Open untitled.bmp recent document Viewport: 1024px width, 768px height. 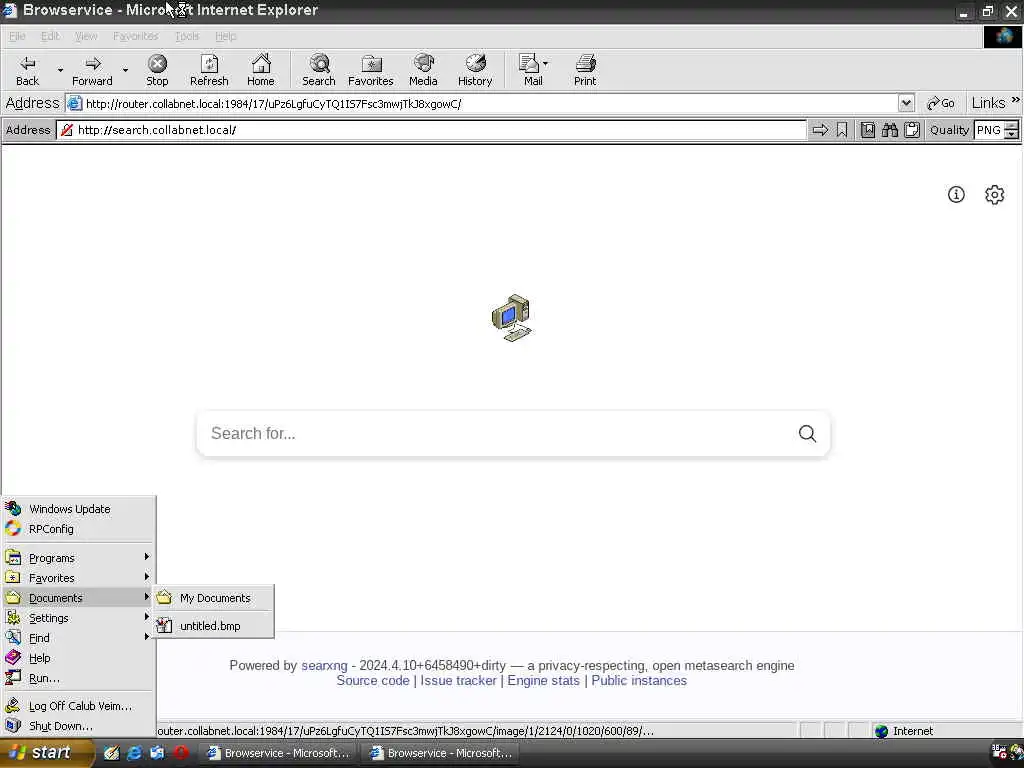click(214, 626)
